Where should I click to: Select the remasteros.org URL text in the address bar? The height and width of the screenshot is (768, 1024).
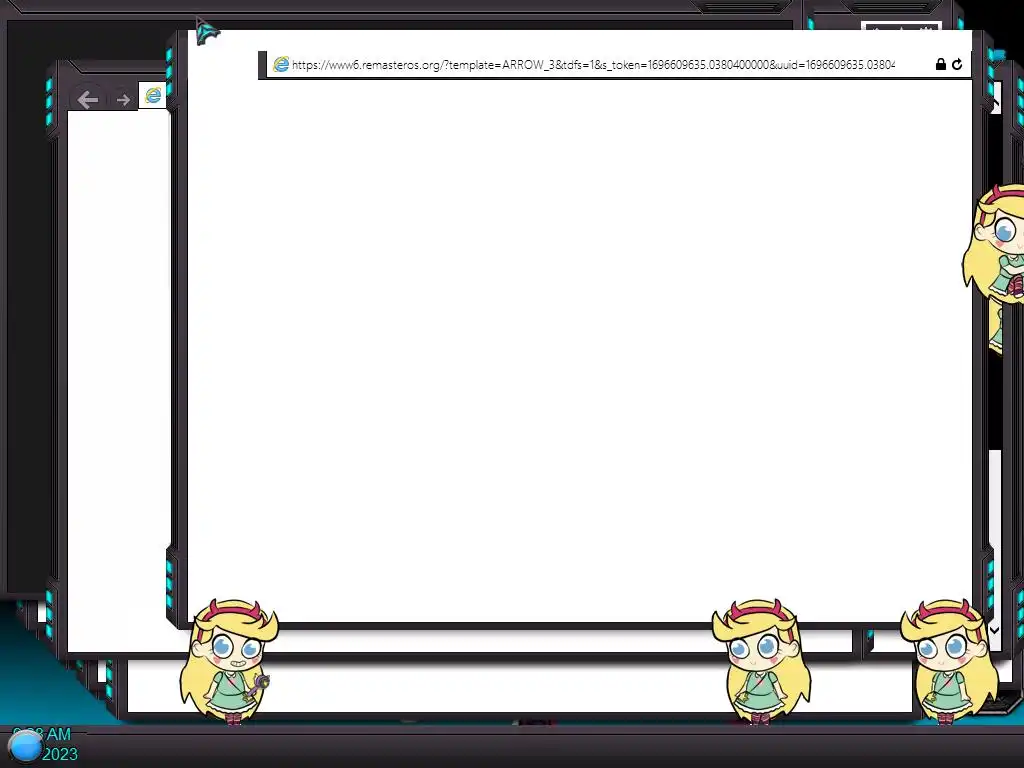[x=593, y=65]
